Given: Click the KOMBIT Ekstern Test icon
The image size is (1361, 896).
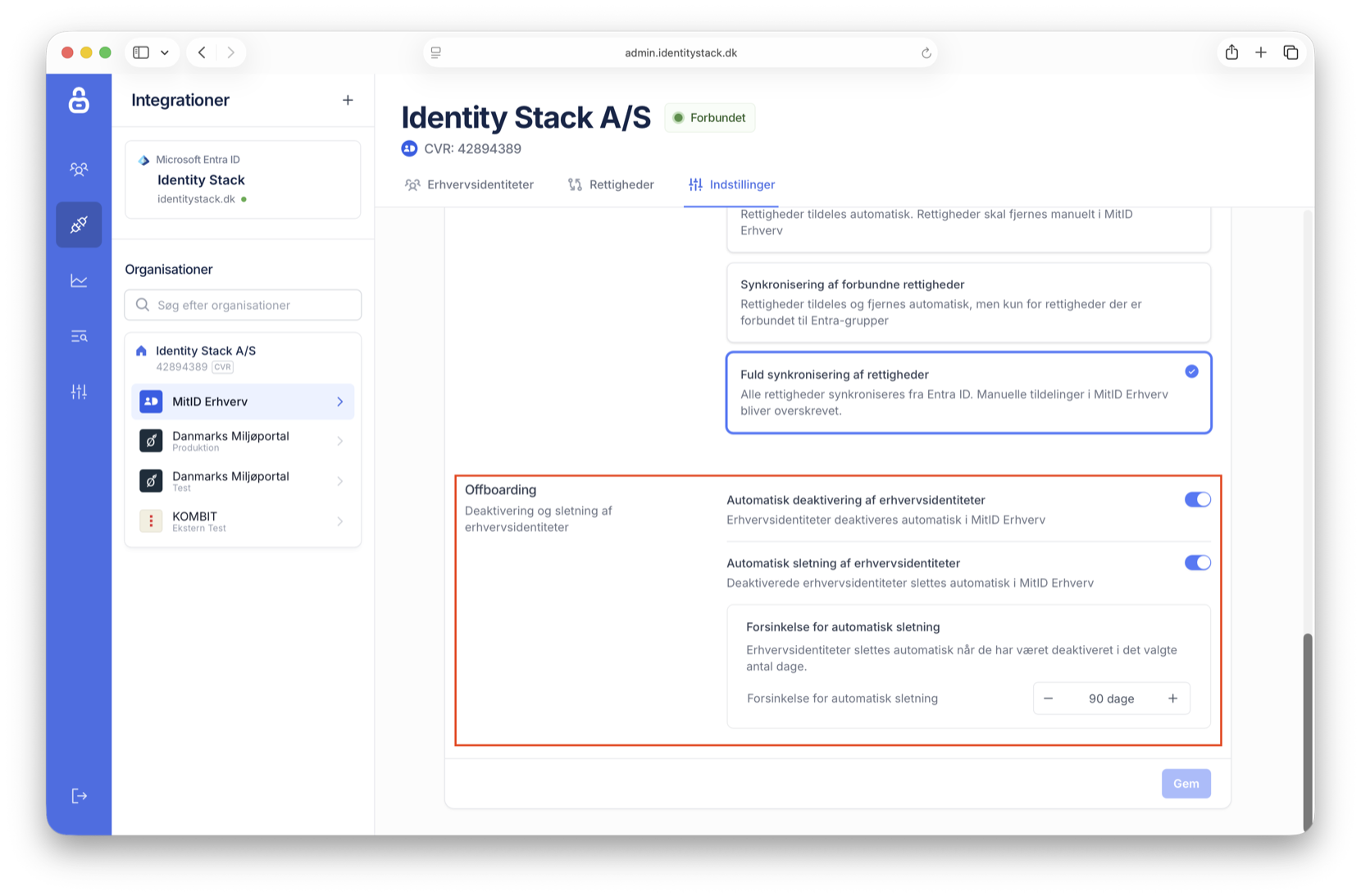Looking at the screenshot, I should click(151, 521).
